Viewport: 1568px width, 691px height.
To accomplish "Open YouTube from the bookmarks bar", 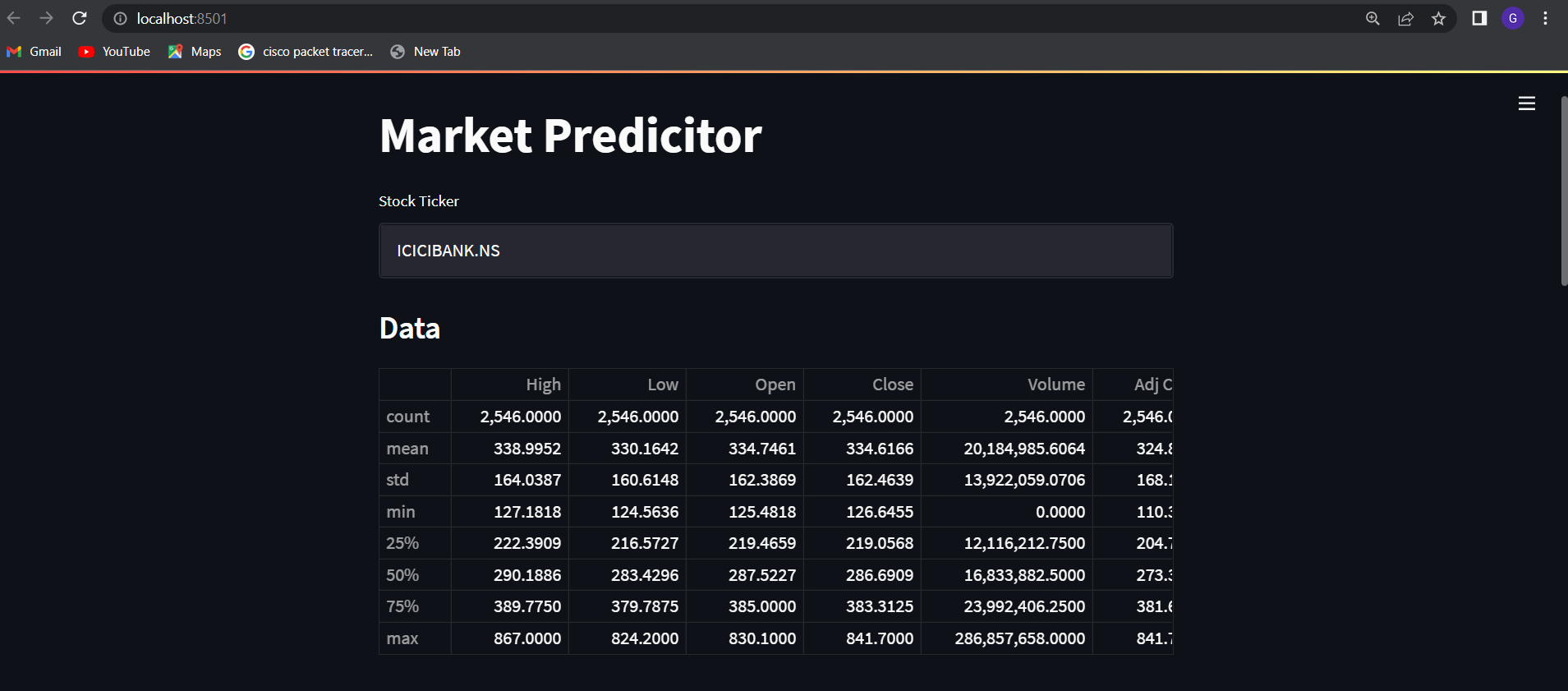I will coord(114,51).
